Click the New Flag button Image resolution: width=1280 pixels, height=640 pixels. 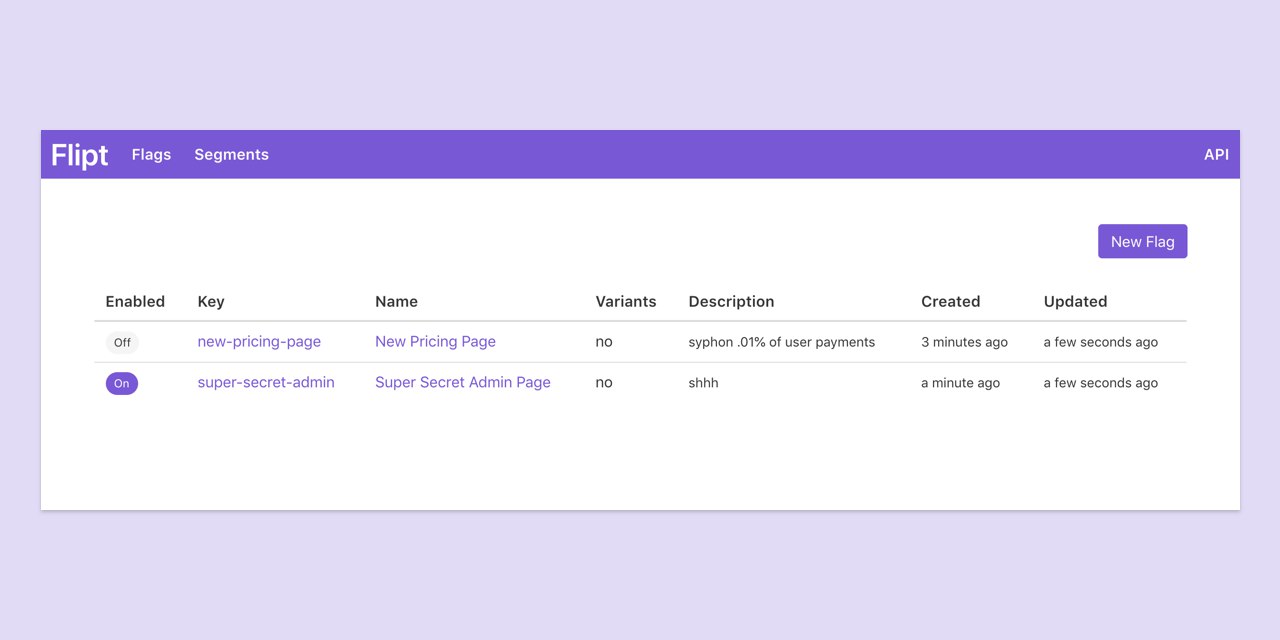(1142, 242)
